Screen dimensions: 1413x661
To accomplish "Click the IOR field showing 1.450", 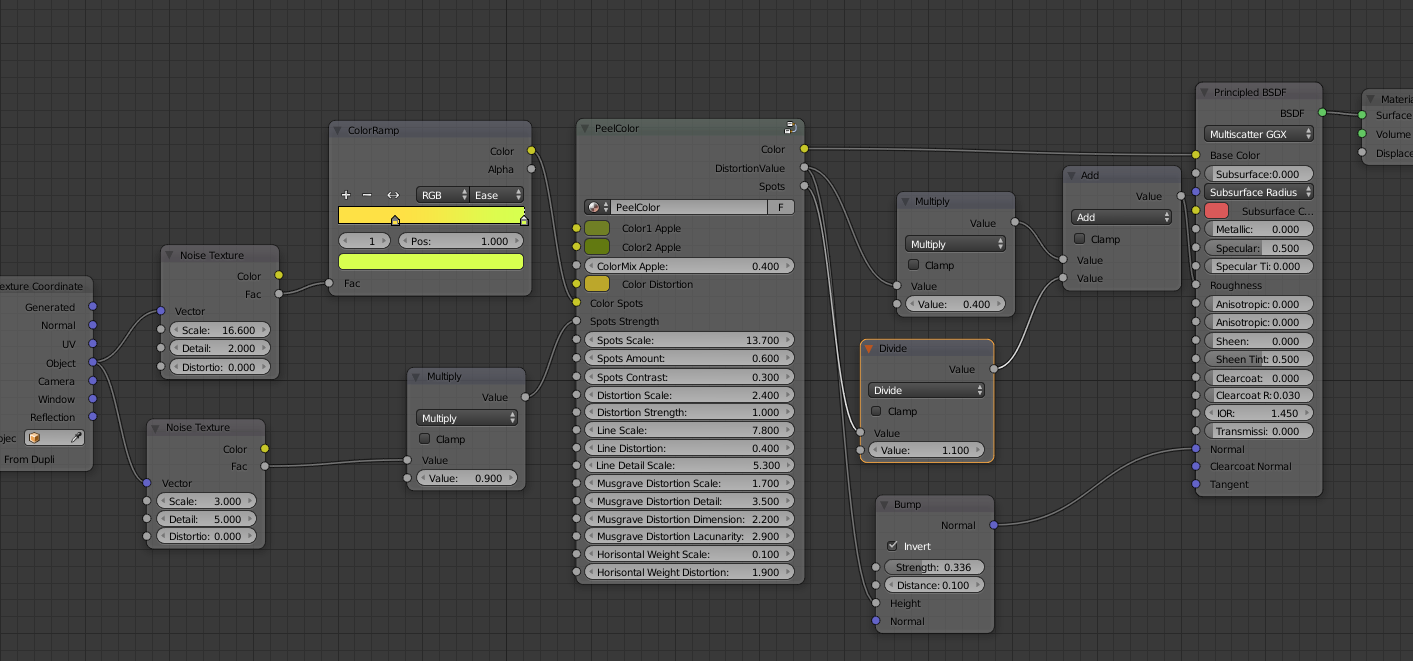I will (x=1259, y=412).
